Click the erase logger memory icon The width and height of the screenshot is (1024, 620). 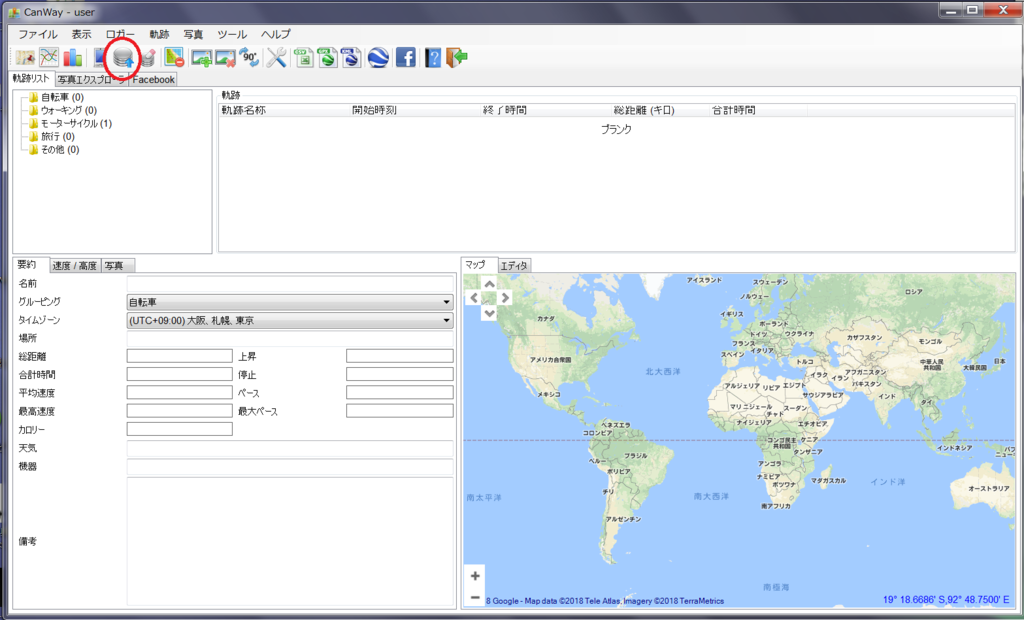click(148, 58)
